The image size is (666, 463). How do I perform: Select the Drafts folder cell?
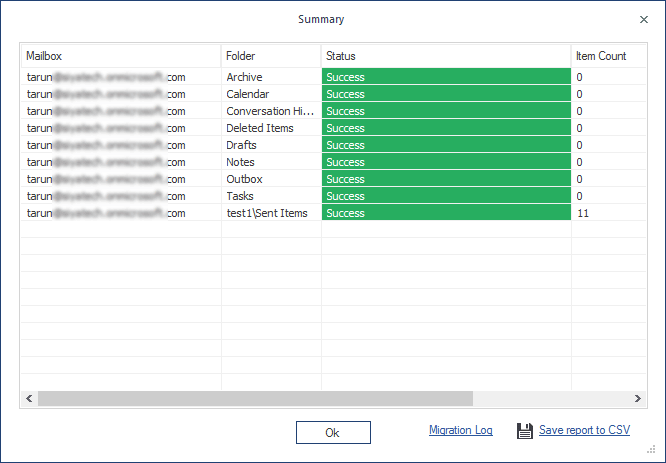tap(271, 145)
